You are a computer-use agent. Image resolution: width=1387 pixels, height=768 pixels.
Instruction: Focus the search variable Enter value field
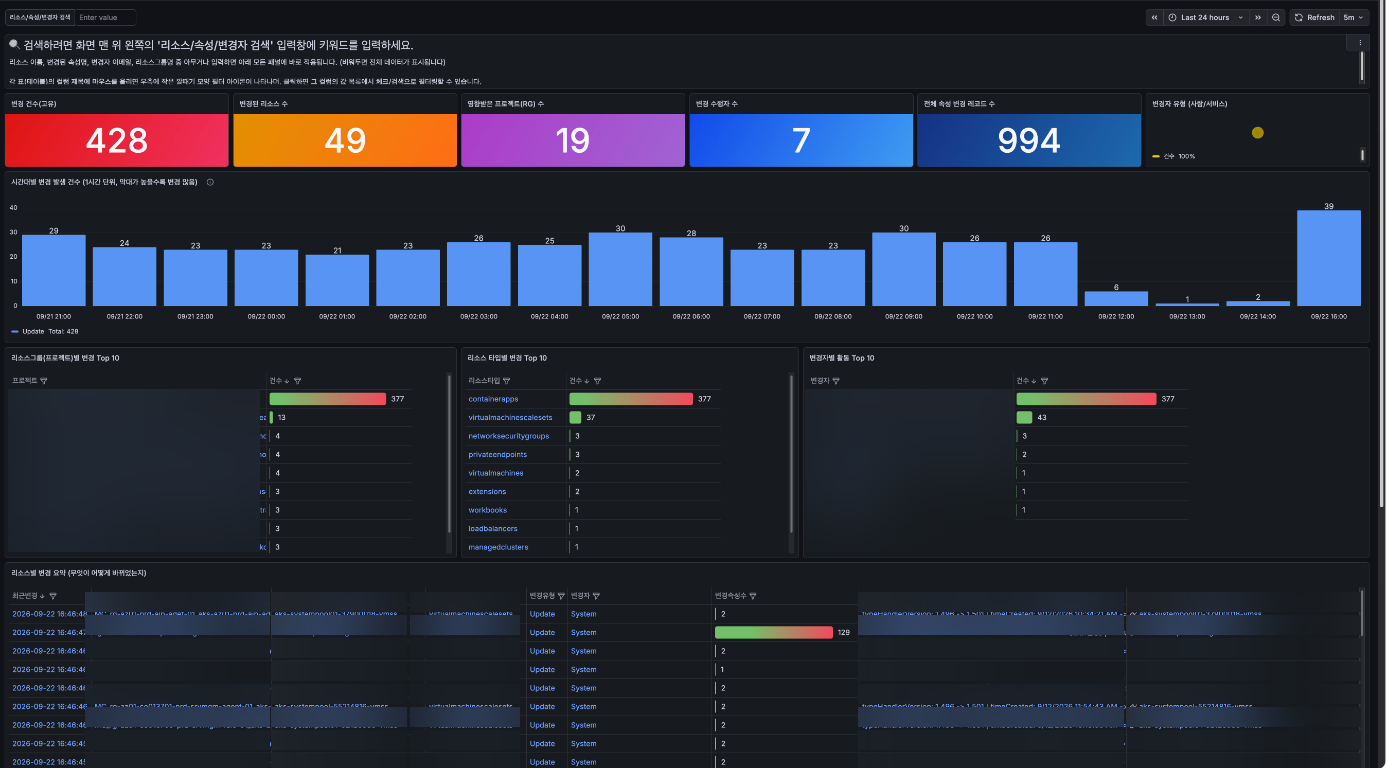coord(105,17)
